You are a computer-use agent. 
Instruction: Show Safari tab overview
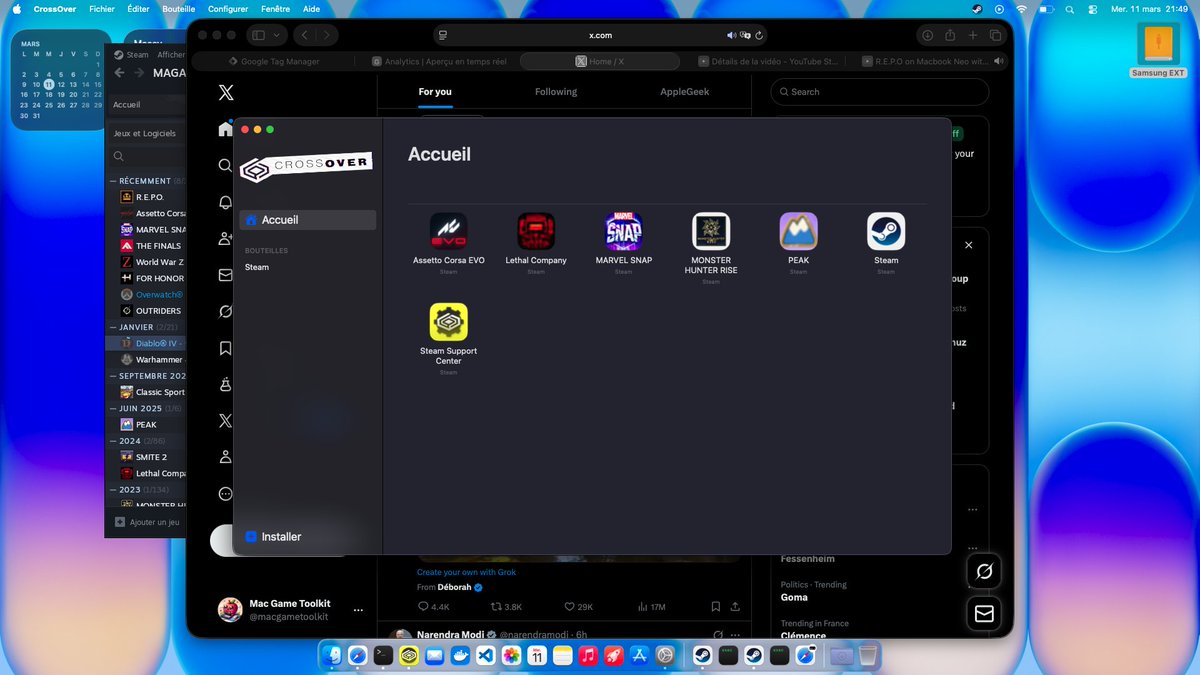point(996,35)
